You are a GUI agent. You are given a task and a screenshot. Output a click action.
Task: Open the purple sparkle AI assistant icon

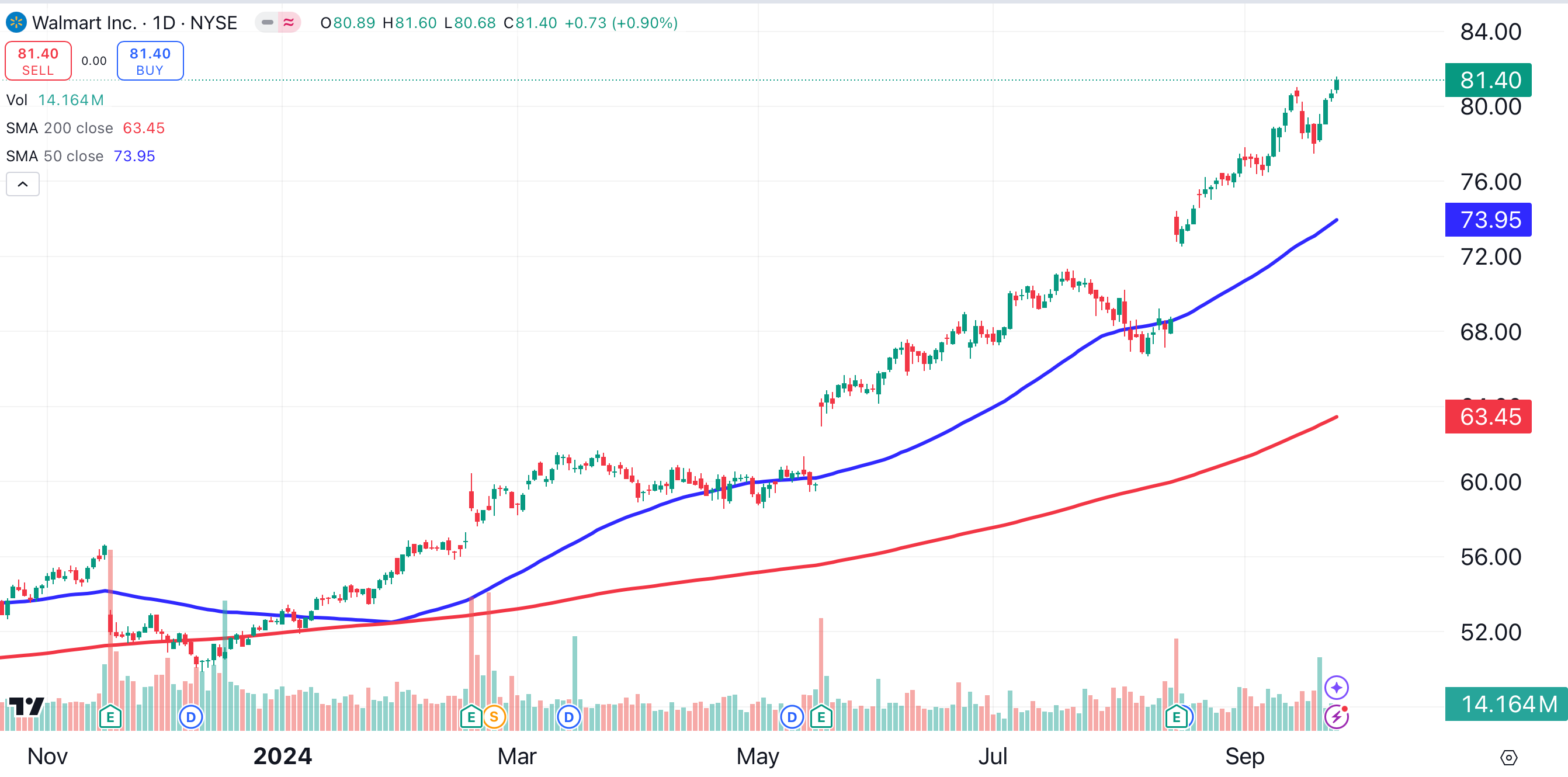click(x=1335, y=687)
